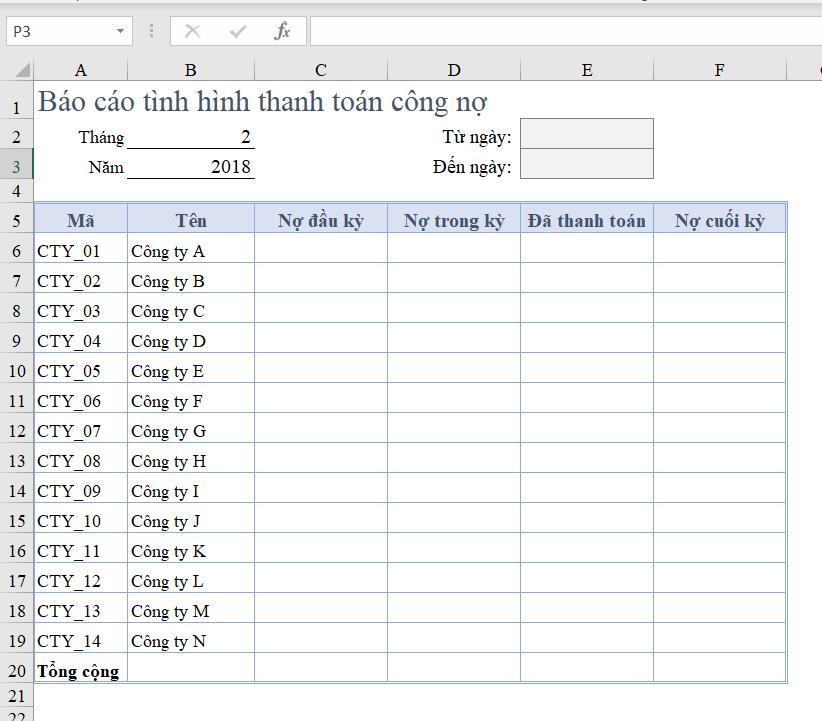The height and width of the screenshot is (721, 822).
Task: Select the Nợ cuối kỳ header cell
Action: point(718,220)
